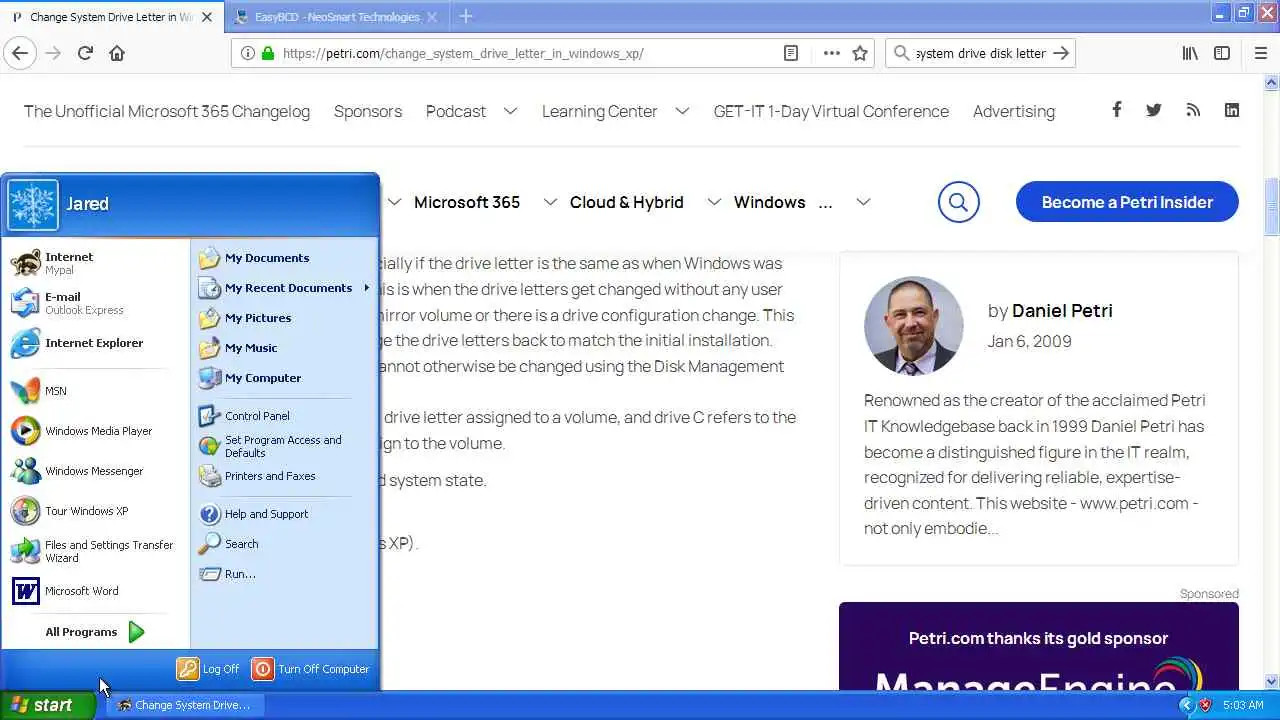Visit Petri Twitter page icon
Image resolution: width=1280 pixels, height=720 pixels.
point(1154,110)
